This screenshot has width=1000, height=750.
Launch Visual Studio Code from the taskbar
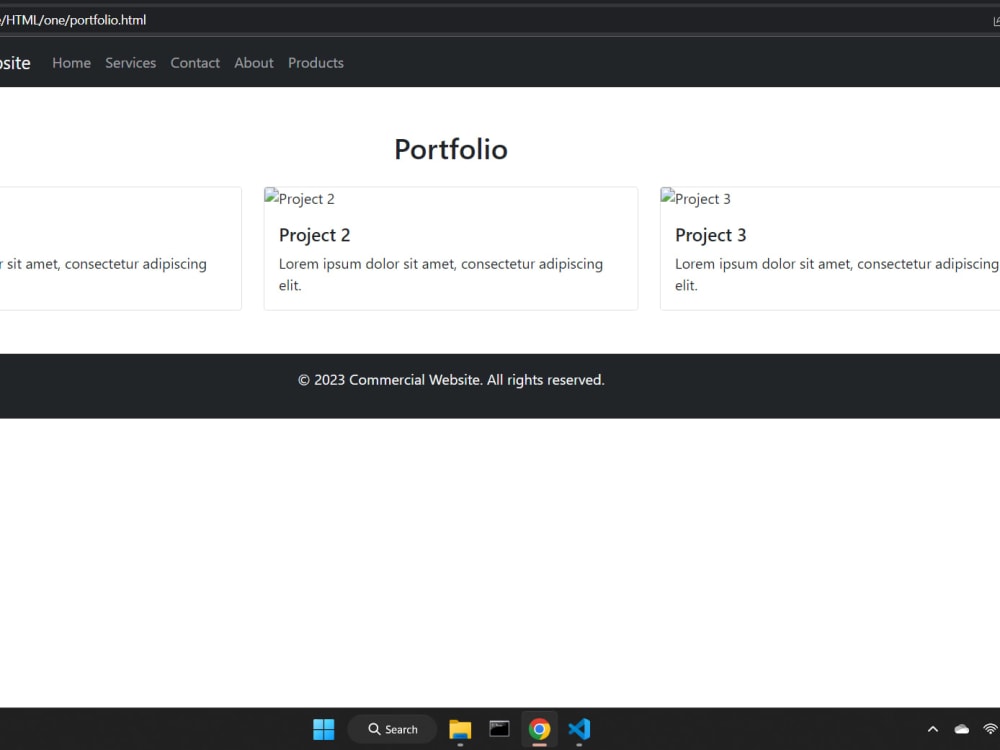tap(579, 729)
